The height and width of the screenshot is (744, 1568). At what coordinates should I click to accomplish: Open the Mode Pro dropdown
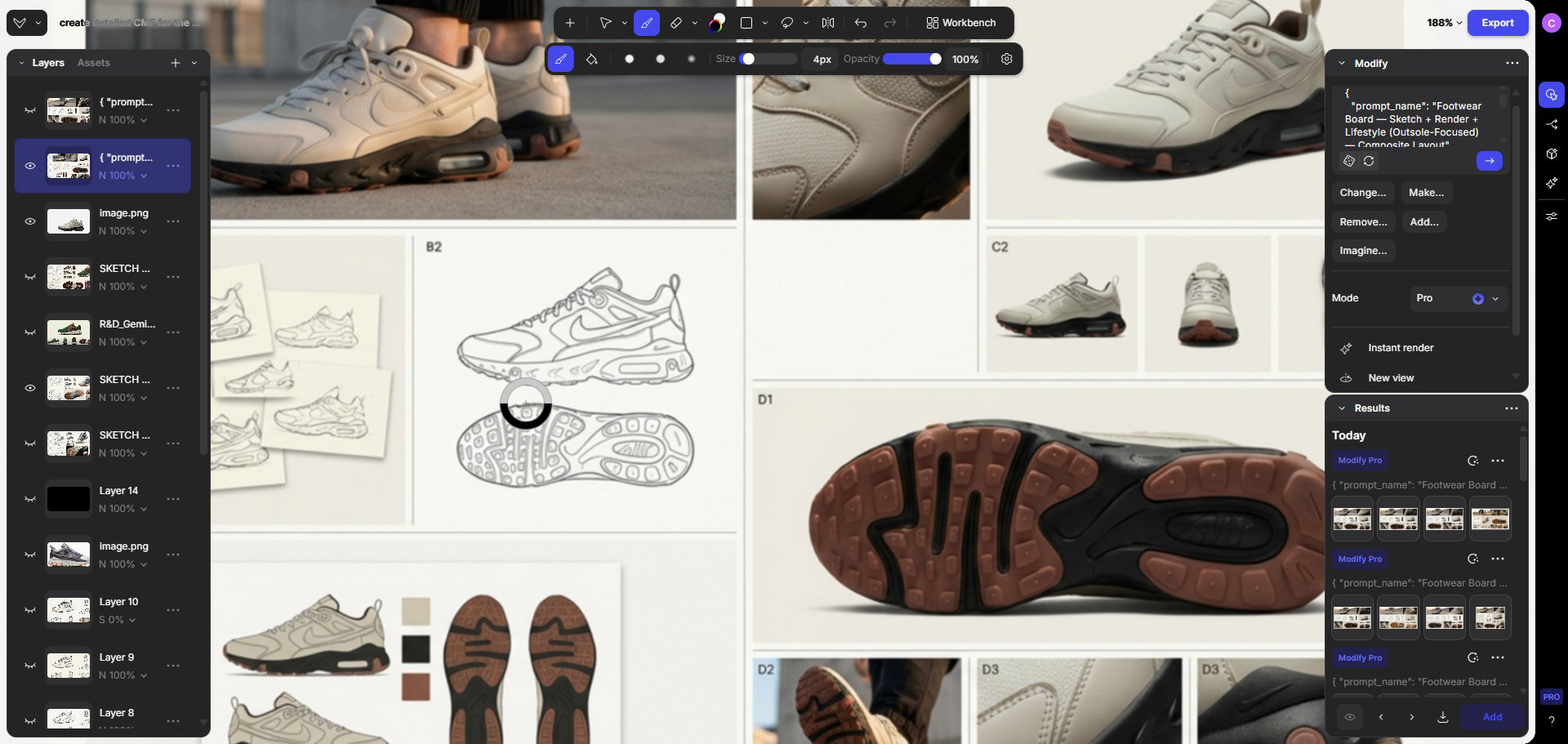click(1459, 298)
